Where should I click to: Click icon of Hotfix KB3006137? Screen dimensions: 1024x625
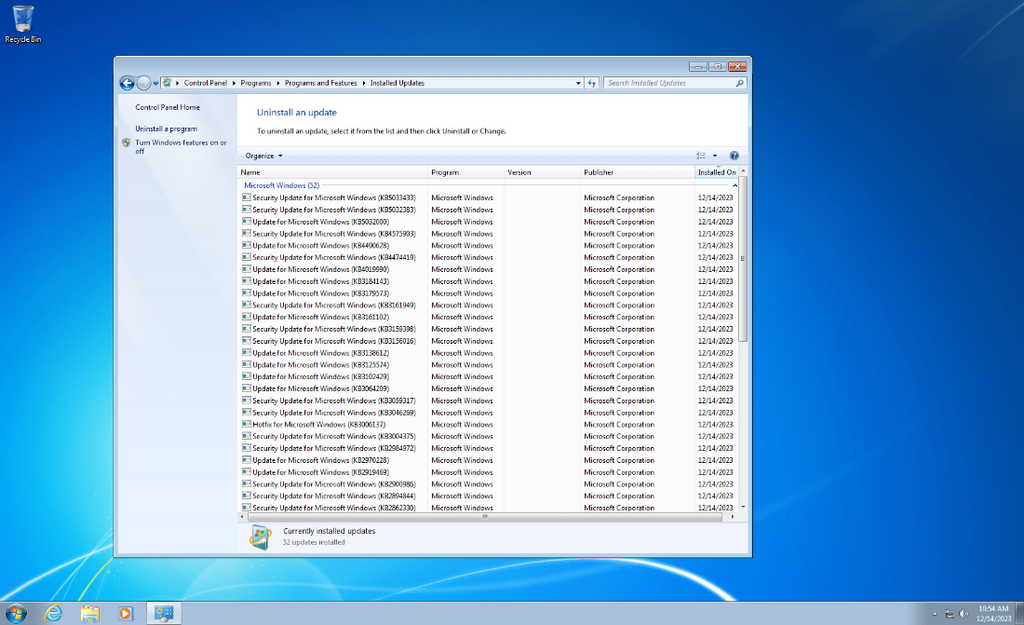coord(246,425)
